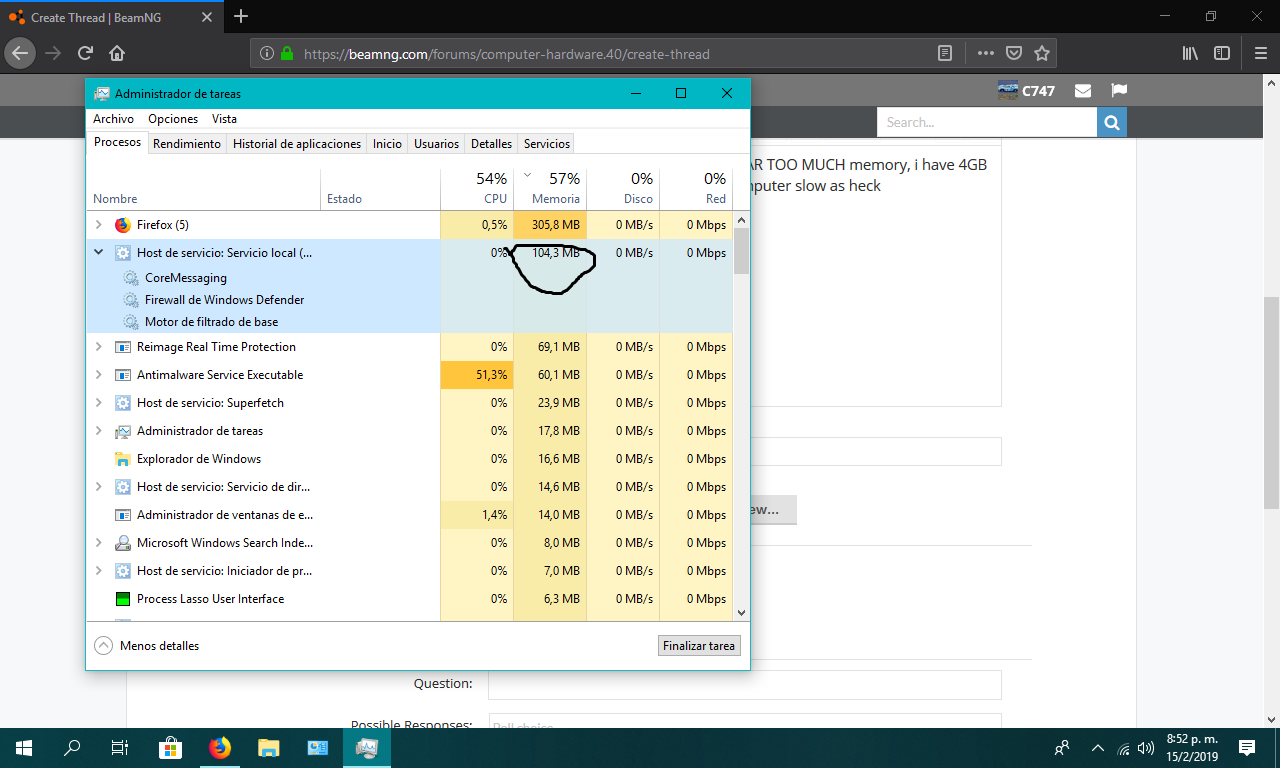
Task: Click the forum search magnifier button
Action: coord(1112,122)
